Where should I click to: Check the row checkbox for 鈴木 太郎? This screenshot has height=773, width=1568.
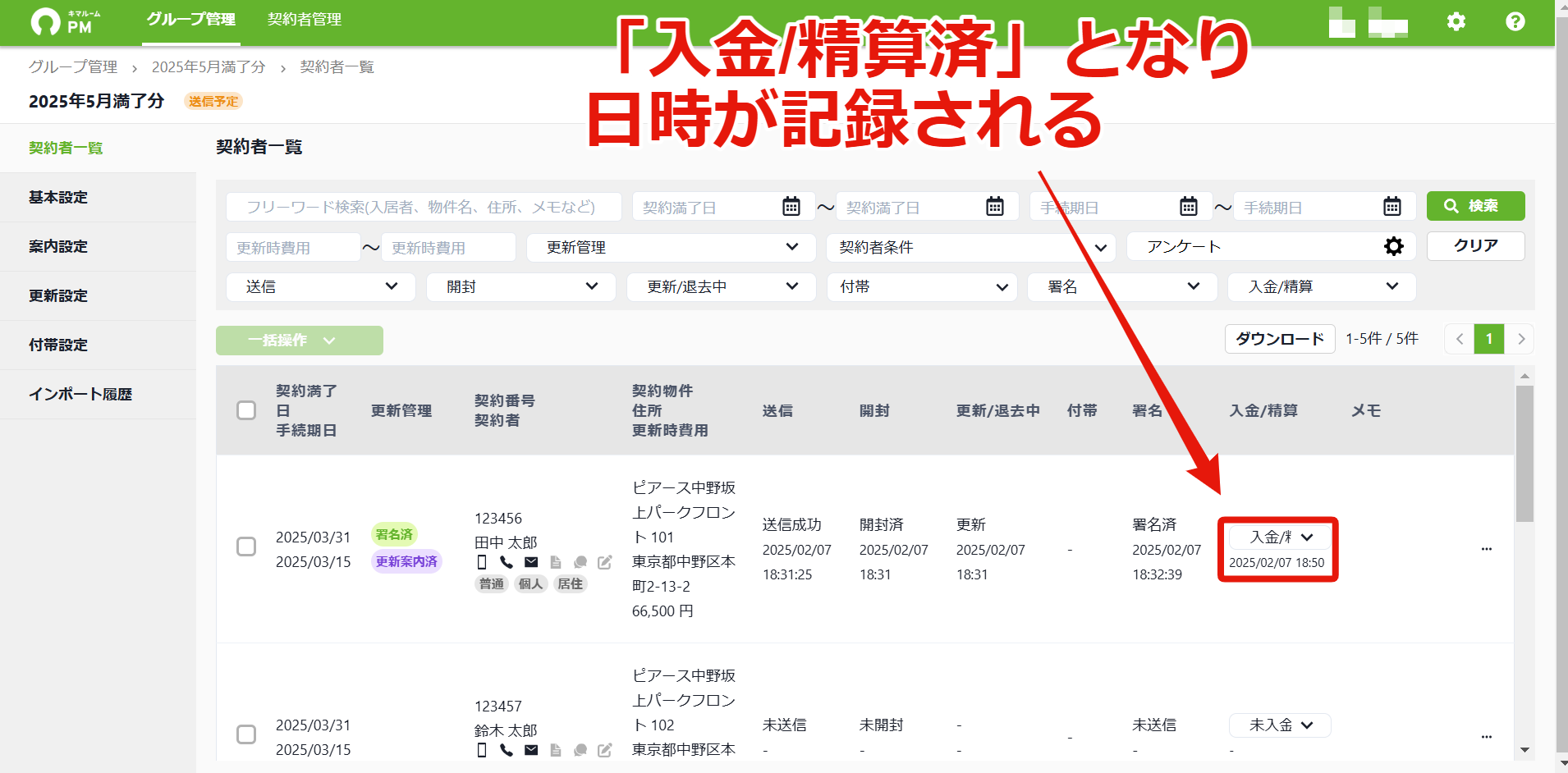click(x=246, y=734)
